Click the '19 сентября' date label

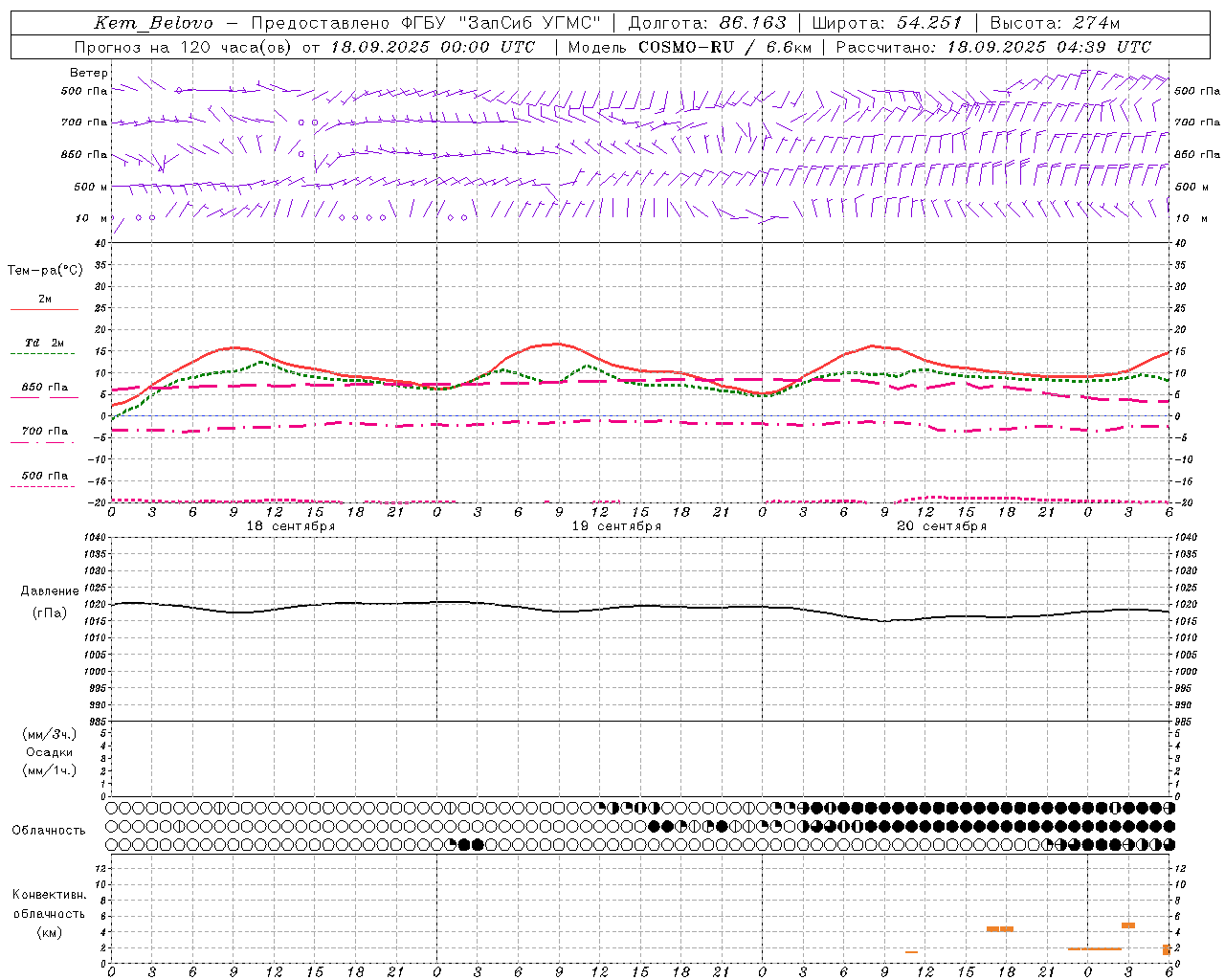(x=616, y=526)
